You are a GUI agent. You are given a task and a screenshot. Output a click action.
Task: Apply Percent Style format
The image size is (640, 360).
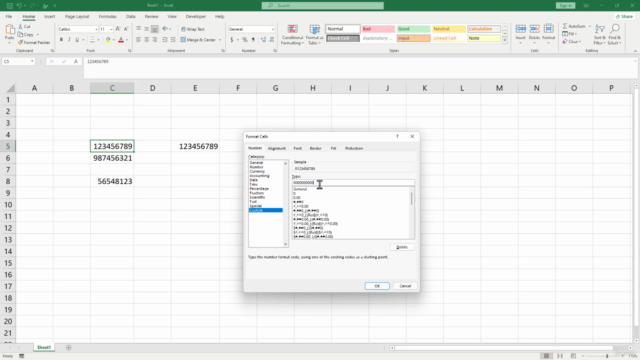coord(245,40)
